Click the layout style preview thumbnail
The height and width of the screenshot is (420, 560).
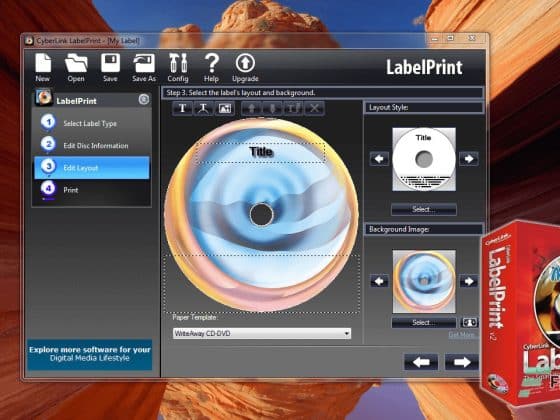point(424,159)
